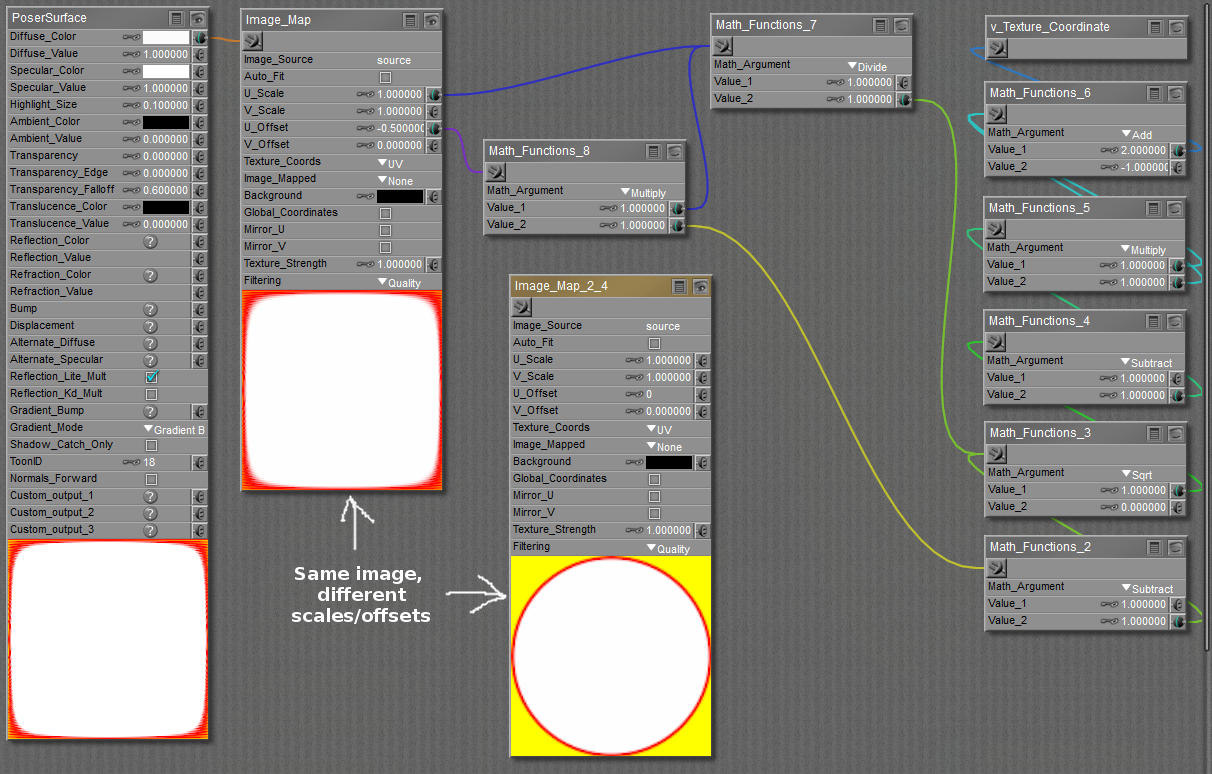The height and width of the screenshot is (774, 1212).
Task: Open the Filtering Quality dropdown on Image_Map_2_4
Action: point(668,548)
